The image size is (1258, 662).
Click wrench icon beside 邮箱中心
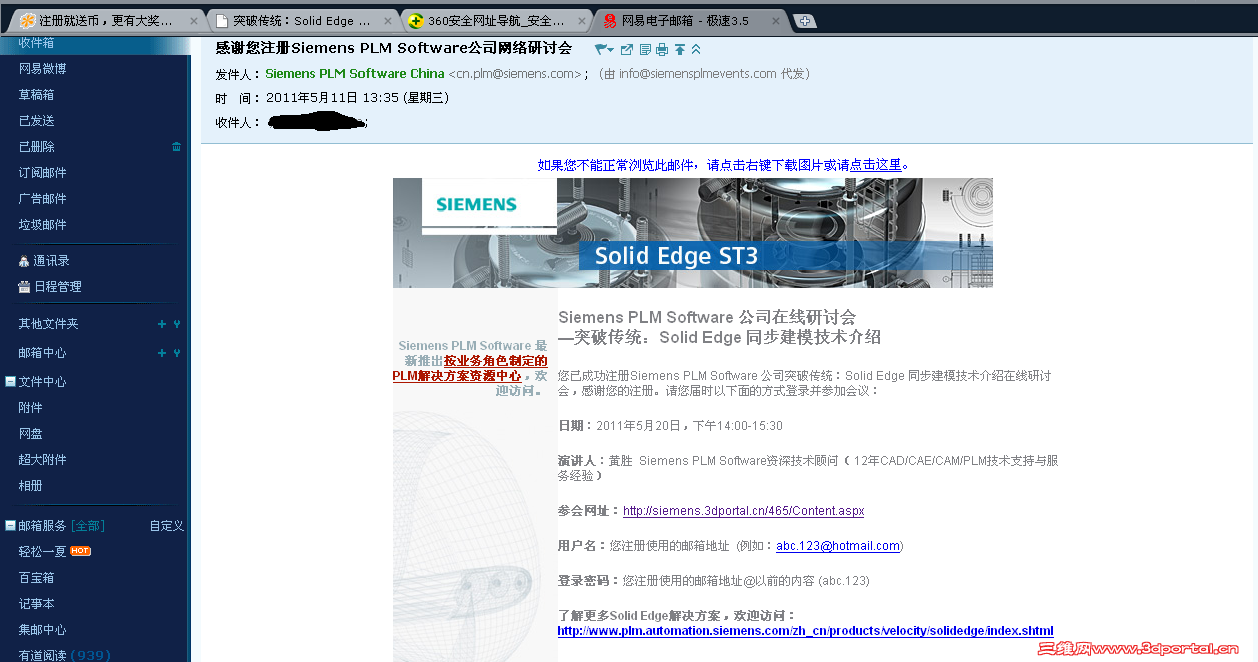pyautogui.click(x=177, y=353)
